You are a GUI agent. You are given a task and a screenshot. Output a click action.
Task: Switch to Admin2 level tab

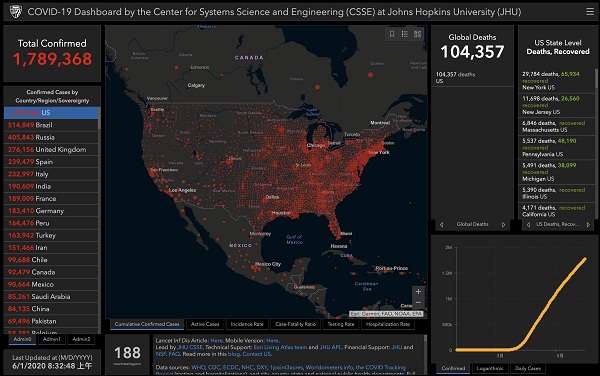tap(81, 339)
